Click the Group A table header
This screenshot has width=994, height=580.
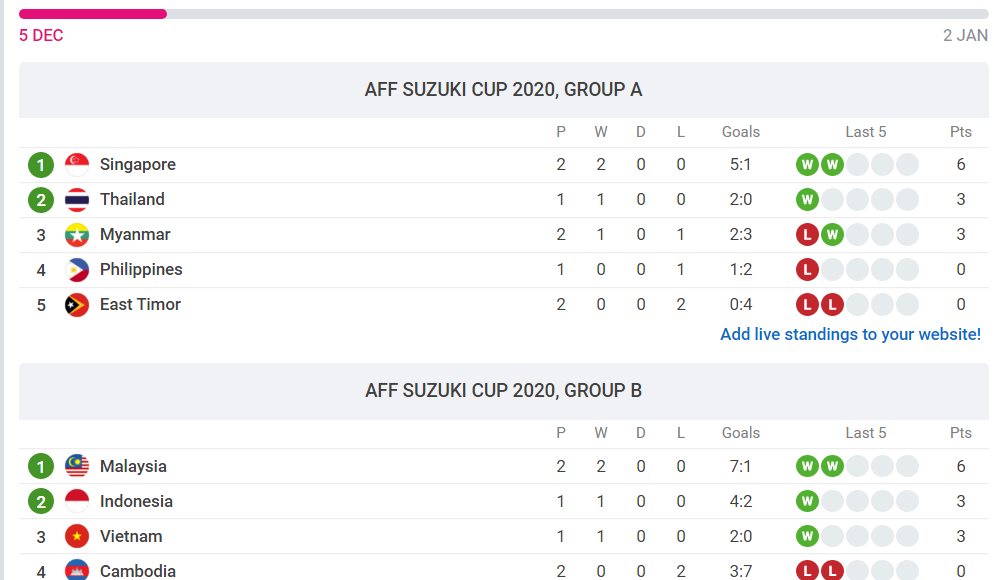click(503, 90)
